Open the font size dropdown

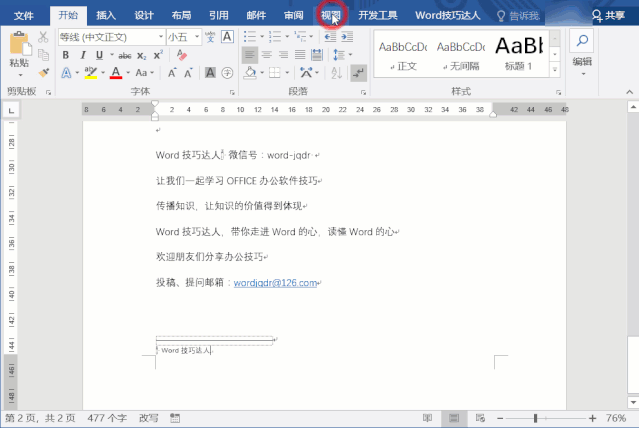click(197, 37)
